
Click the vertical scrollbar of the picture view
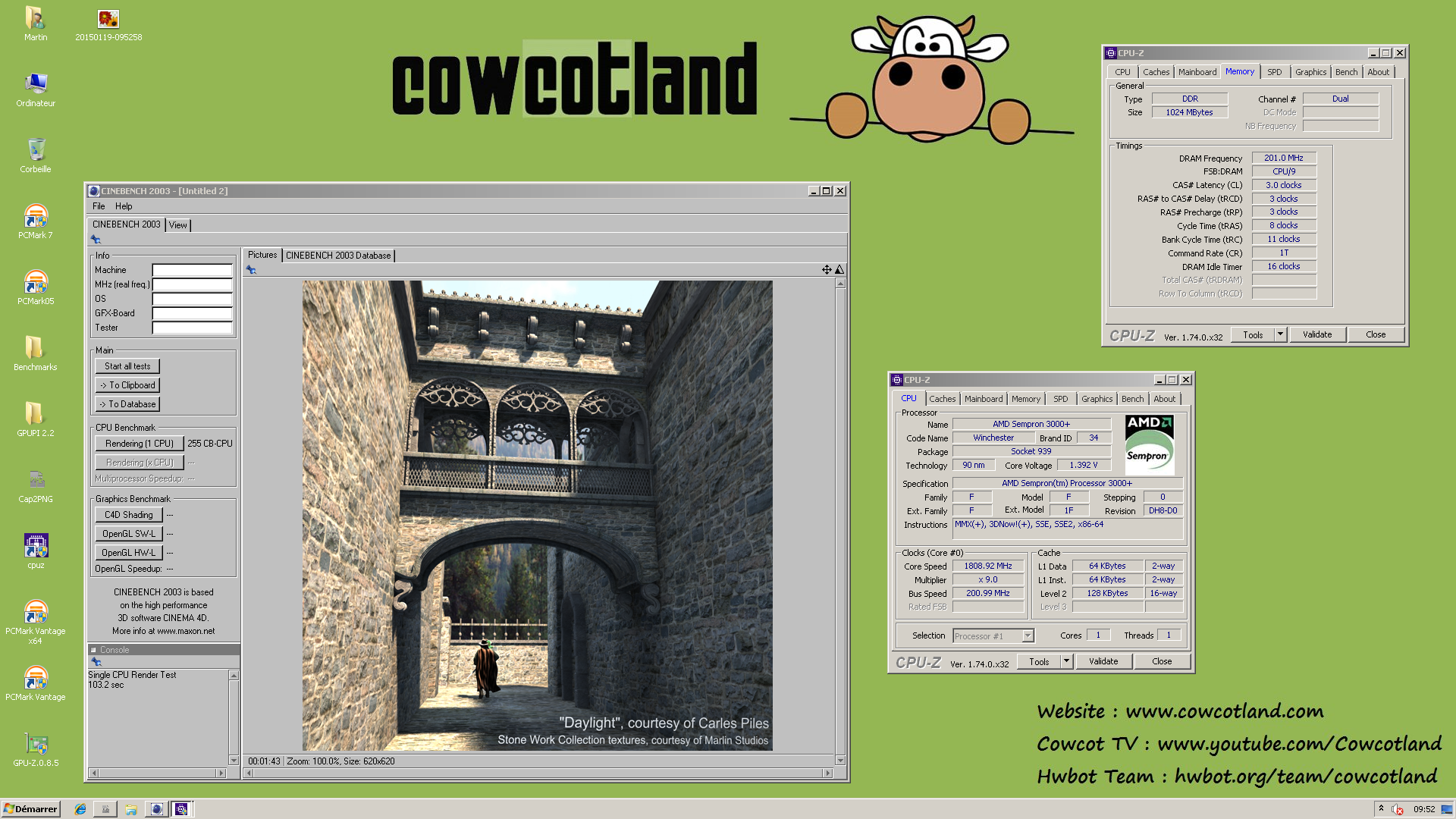click(840, 522)
